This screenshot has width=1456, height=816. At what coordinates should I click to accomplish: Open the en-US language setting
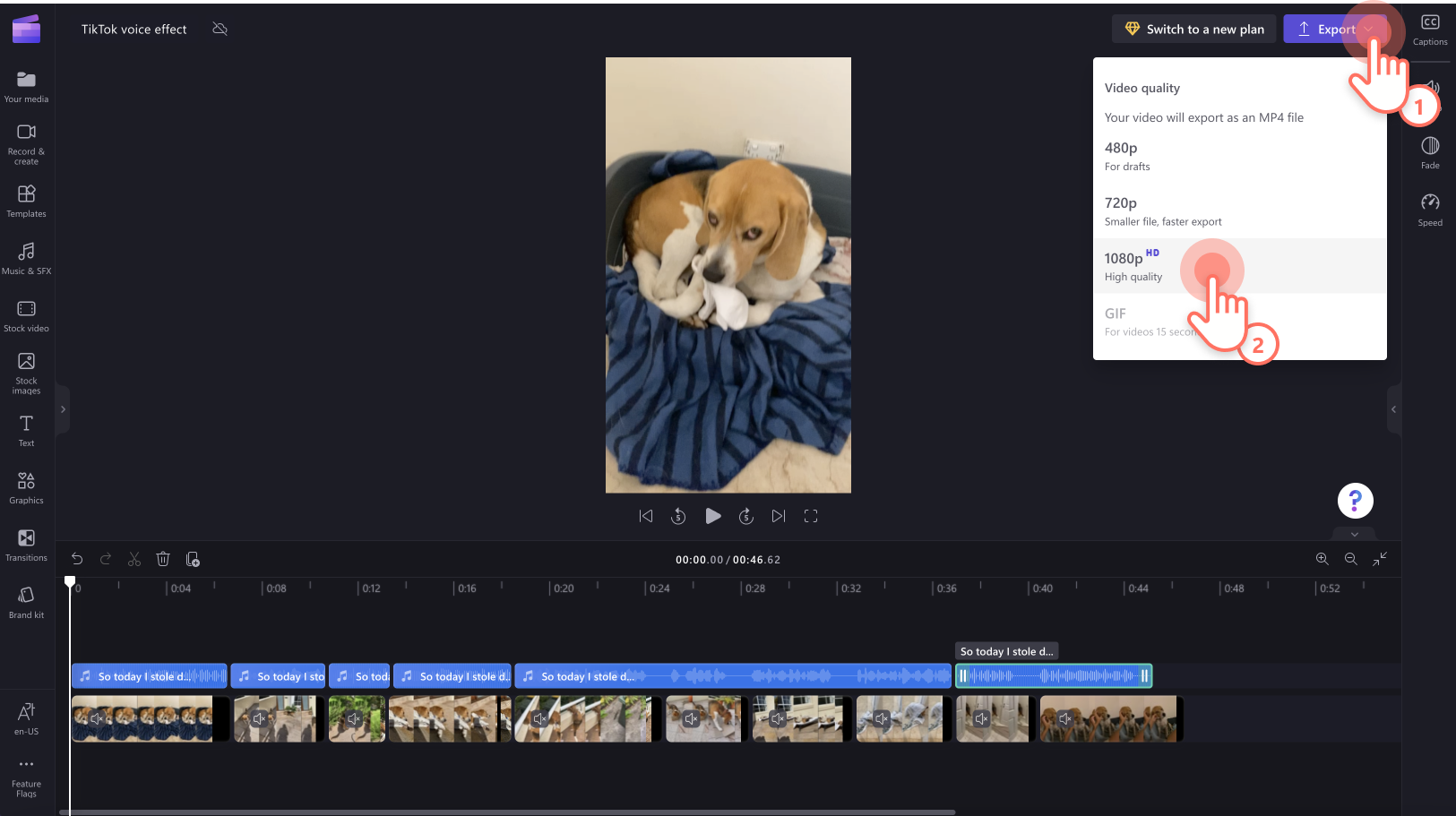point(26,718)
